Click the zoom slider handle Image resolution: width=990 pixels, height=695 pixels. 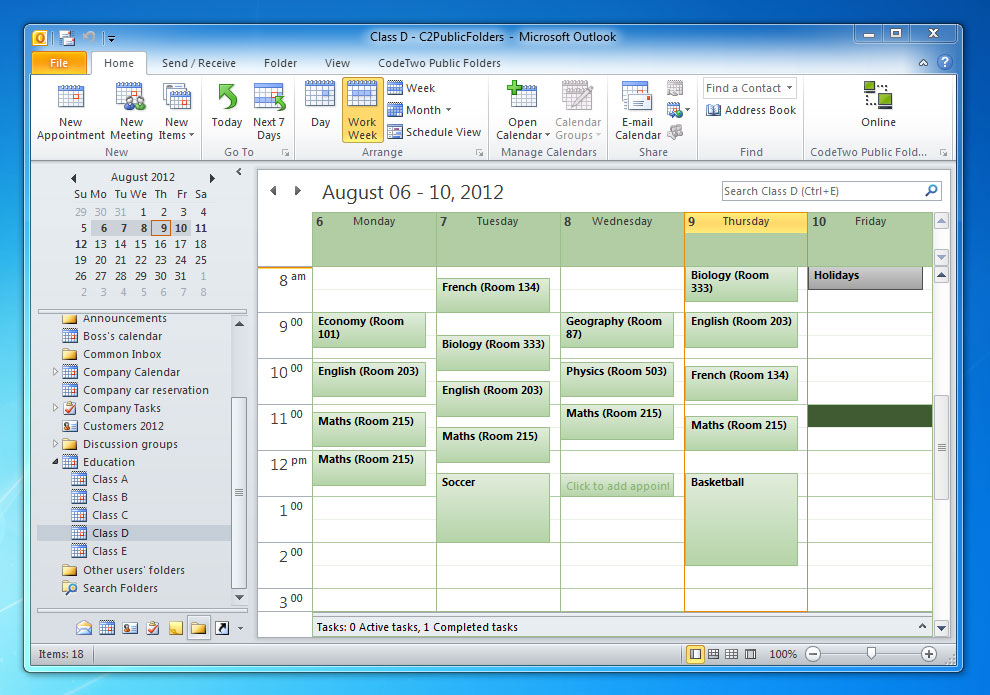871,653
